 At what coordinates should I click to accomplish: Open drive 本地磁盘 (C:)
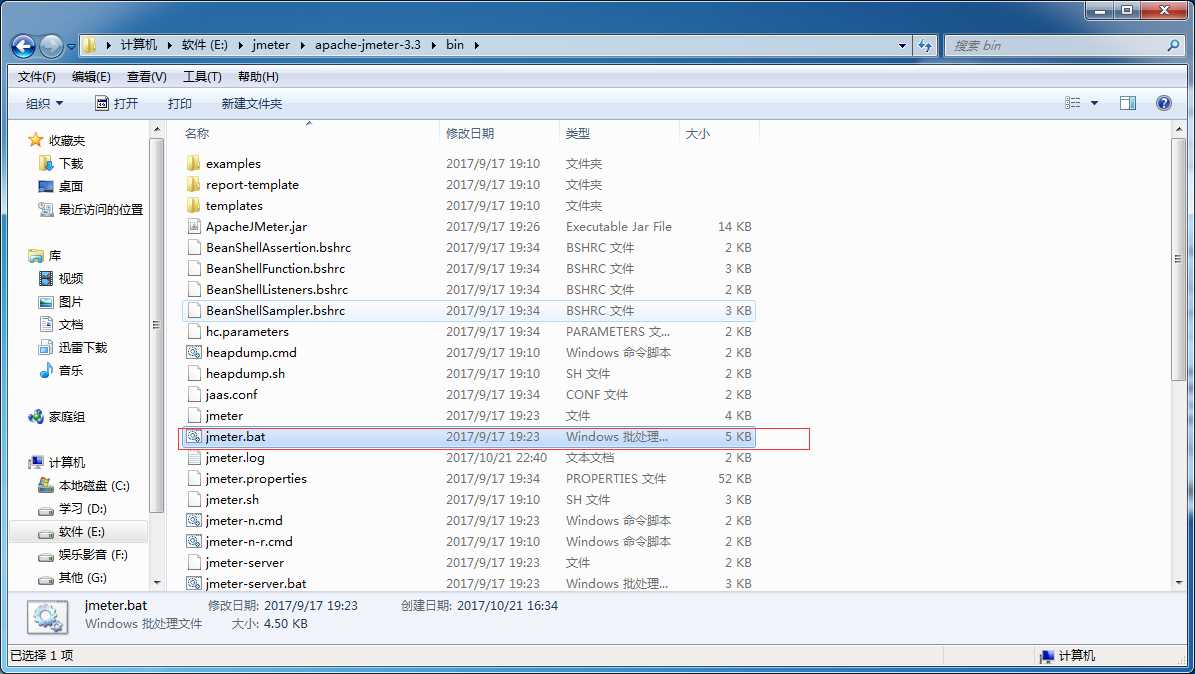(x=94, y=485)
